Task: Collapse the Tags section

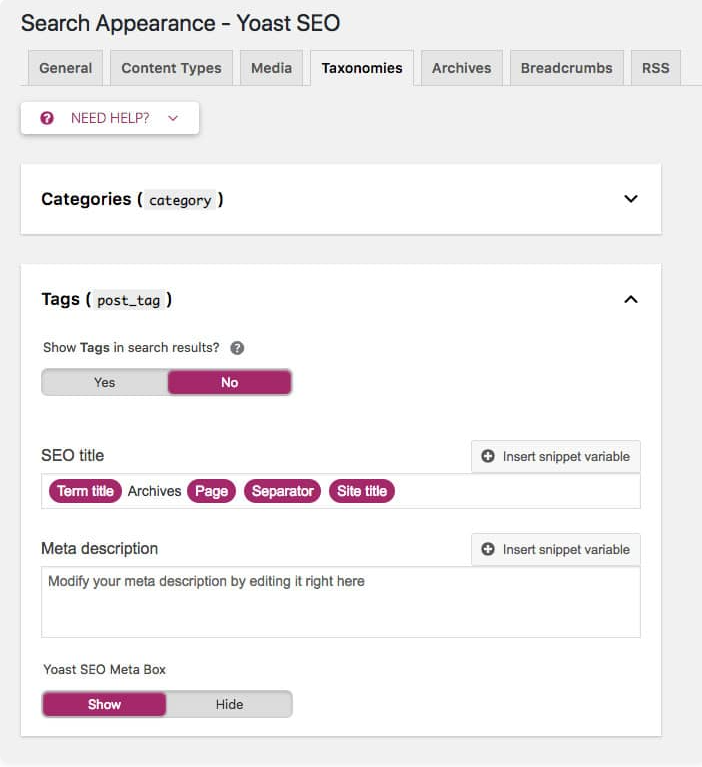Action: (x=630, y=299)
